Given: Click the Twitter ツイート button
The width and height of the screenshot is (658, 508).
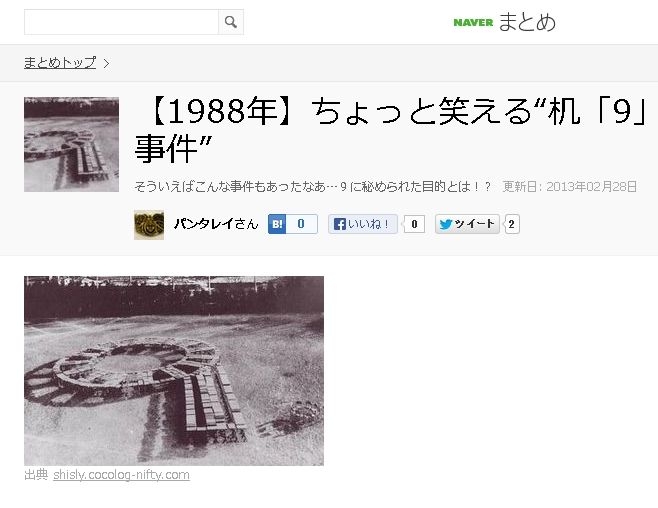Looking at the screenshot, I should point(467,224).
